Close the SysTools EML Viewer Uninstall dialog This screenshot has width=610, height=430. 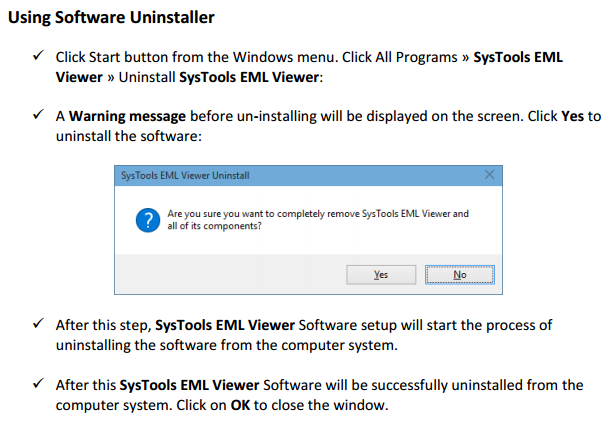click(x=489, y=175)
